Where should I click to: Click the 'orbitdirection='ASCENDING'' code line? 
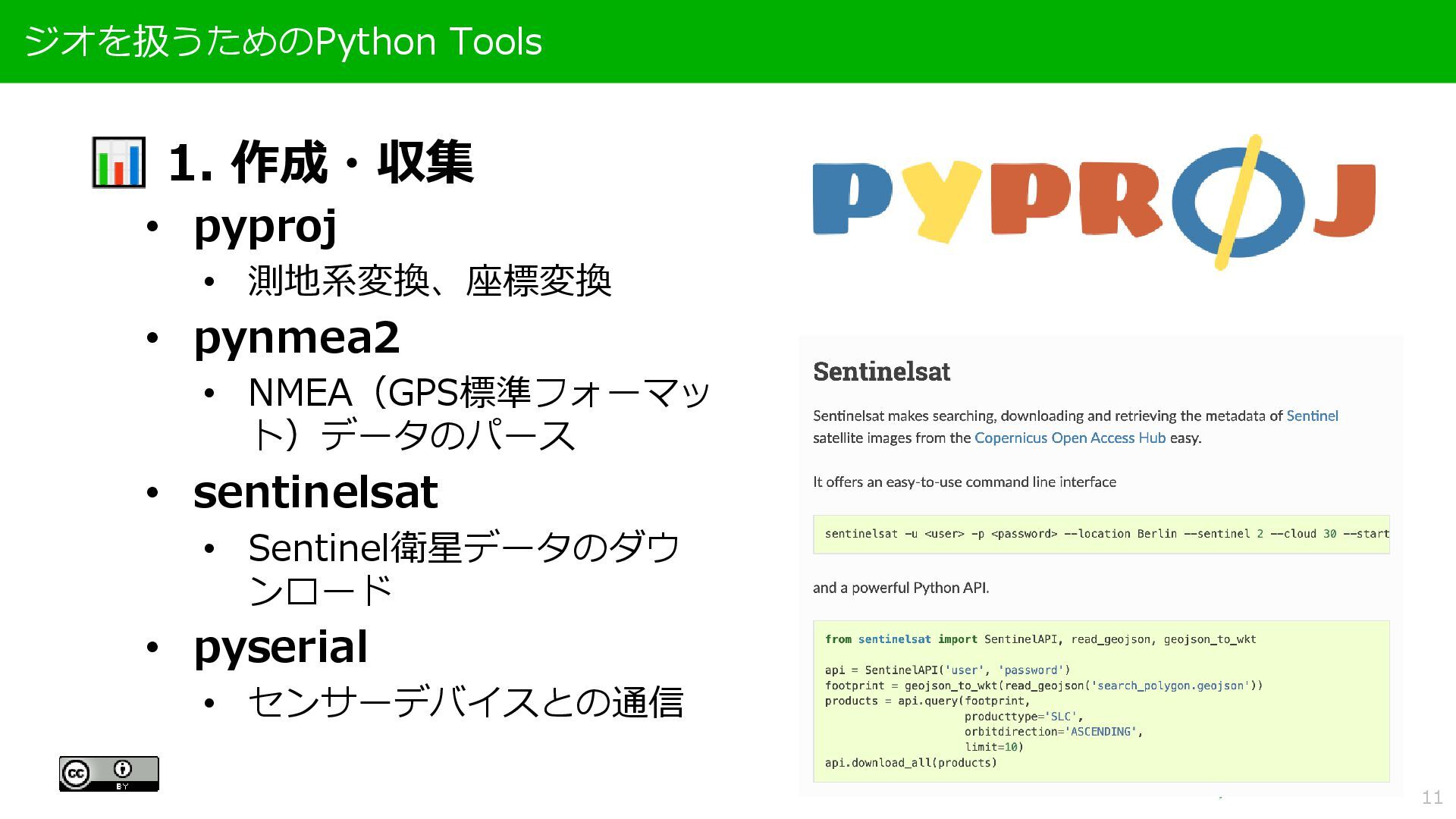[x=1053, y=732]
